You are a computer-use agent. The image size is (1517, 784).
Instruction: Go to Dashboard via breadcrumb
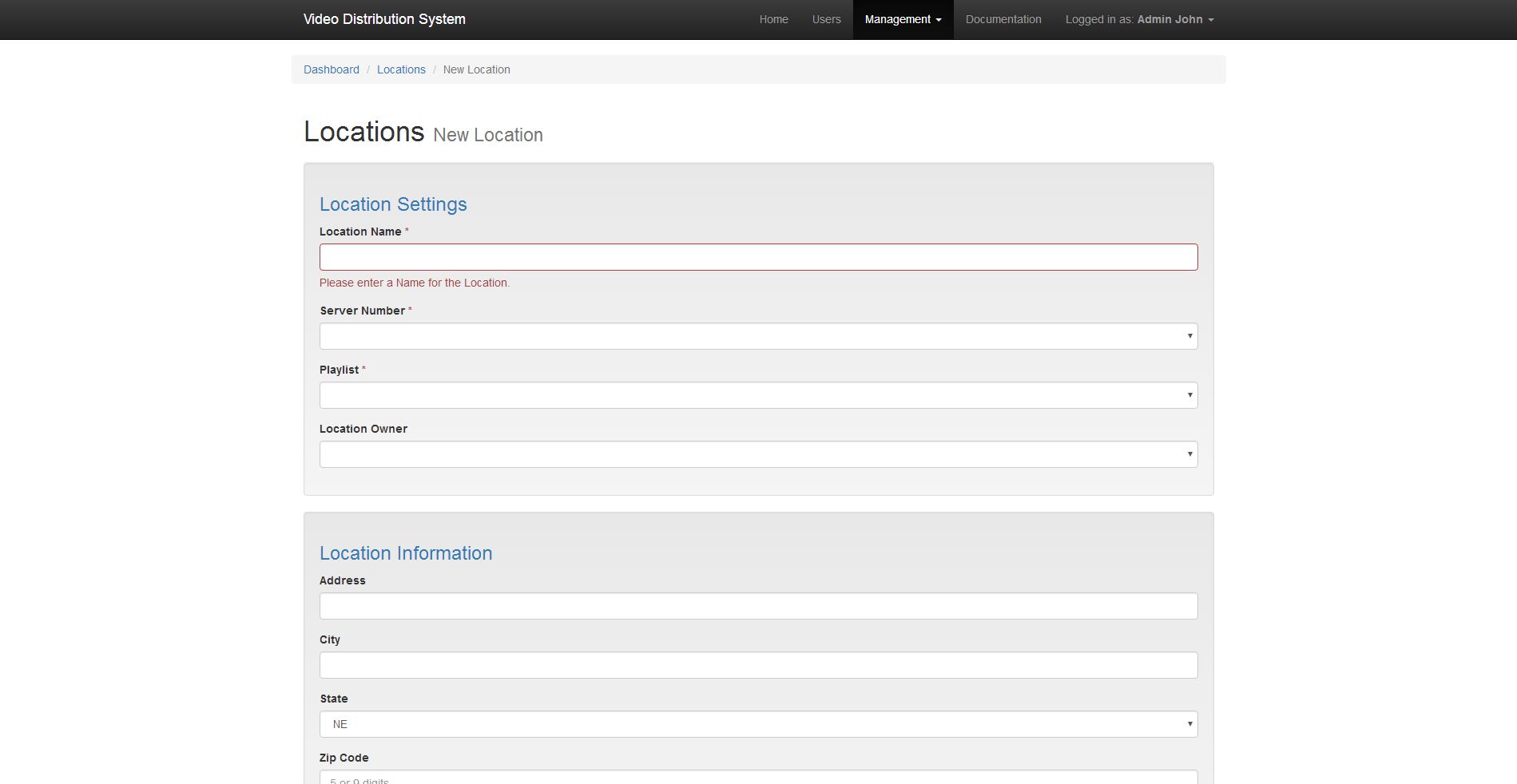pyautogui.click(x=331, y=69)
